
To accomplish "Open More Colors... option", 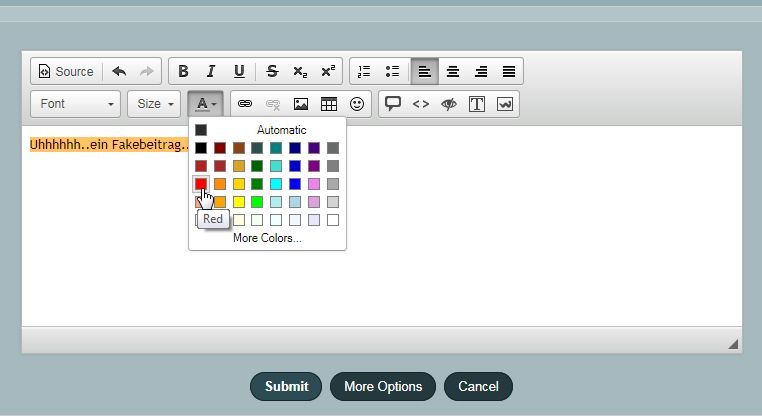I will click(x=267, y=238).
